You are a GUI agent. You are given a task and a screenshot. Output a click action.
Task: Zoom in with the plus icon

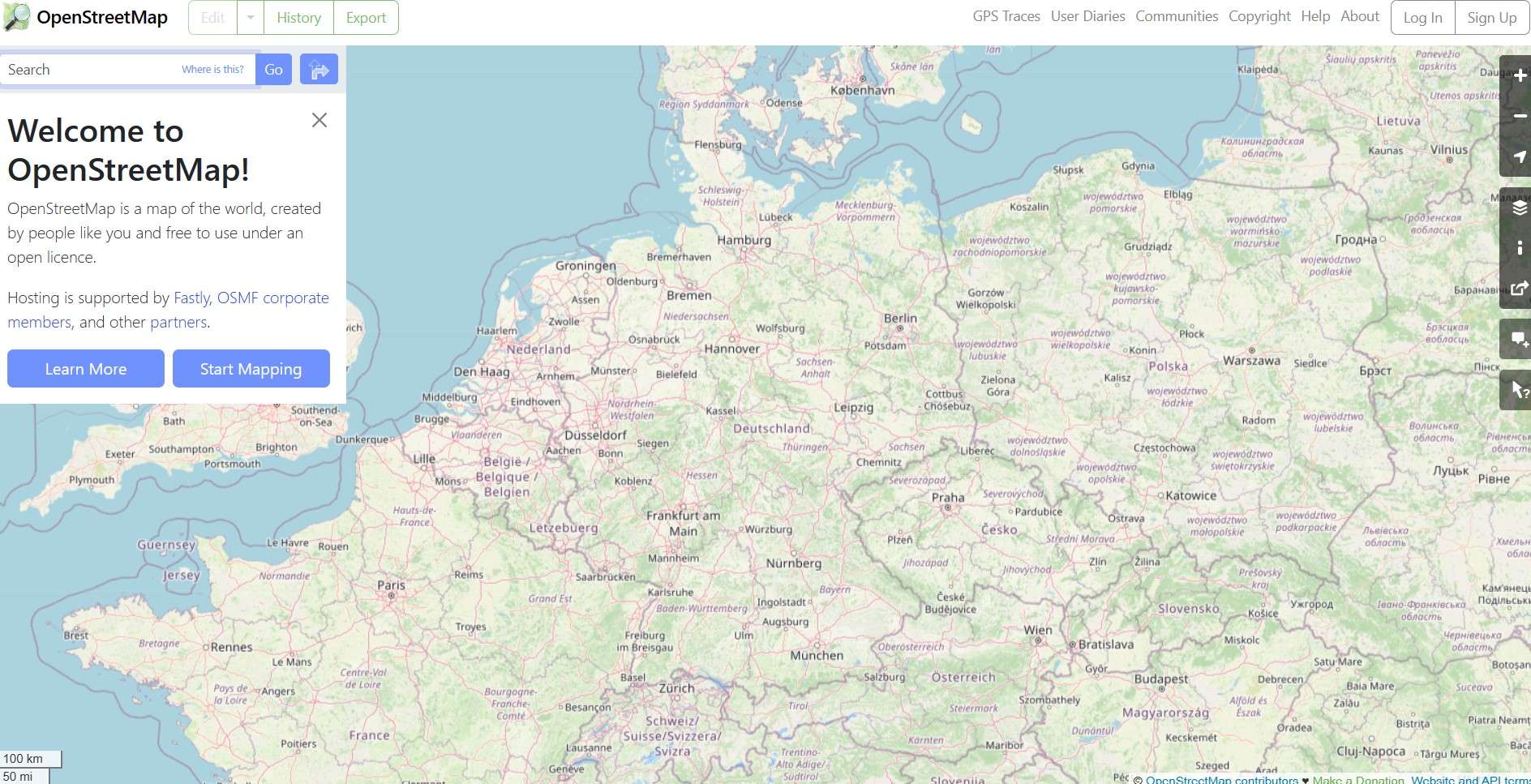tap(1519, 76)
